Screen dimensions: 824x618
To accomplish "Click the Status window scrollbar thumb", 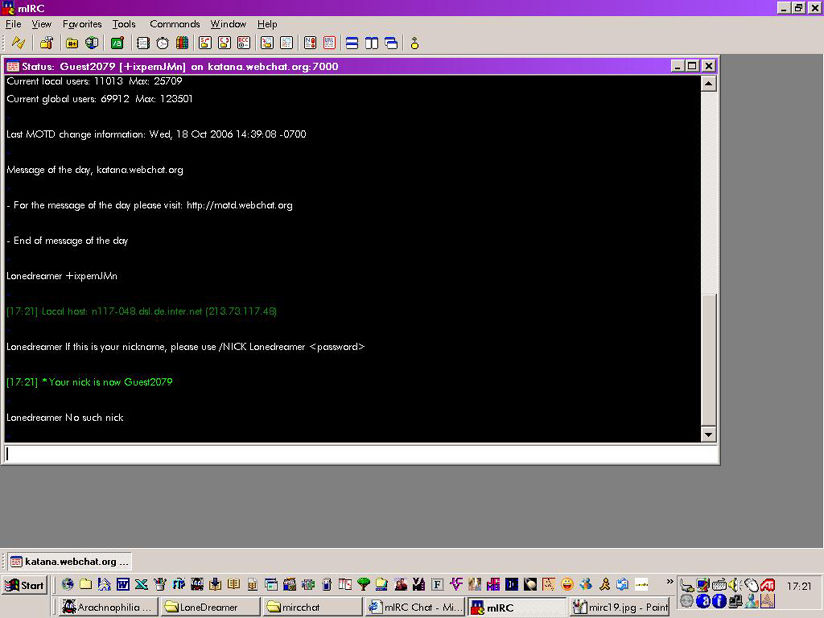I will [x=708, y=360].
